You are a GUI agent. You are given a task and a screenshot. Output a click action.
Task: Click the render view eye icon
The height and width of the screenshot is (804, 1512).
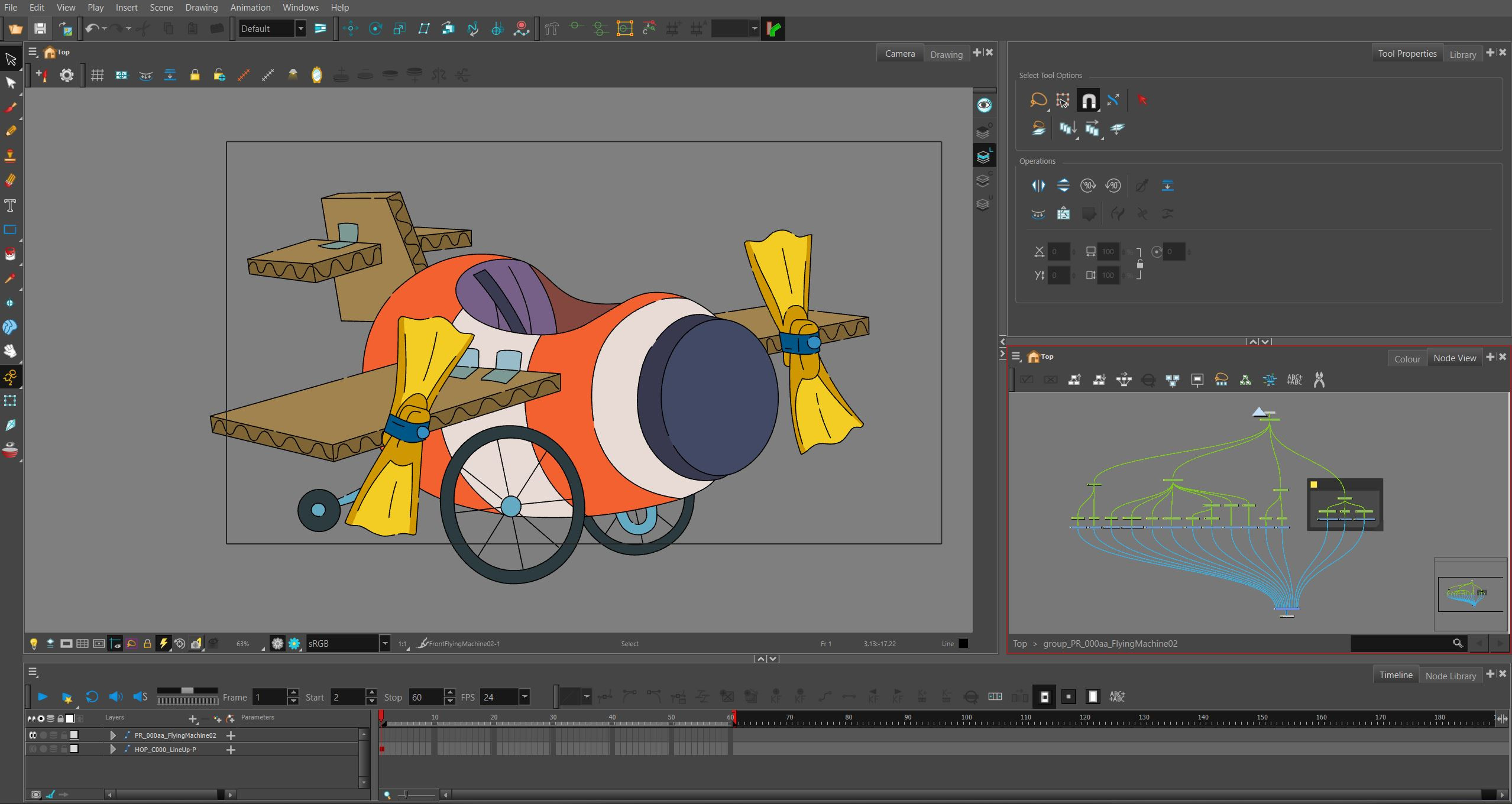(985, 105)
